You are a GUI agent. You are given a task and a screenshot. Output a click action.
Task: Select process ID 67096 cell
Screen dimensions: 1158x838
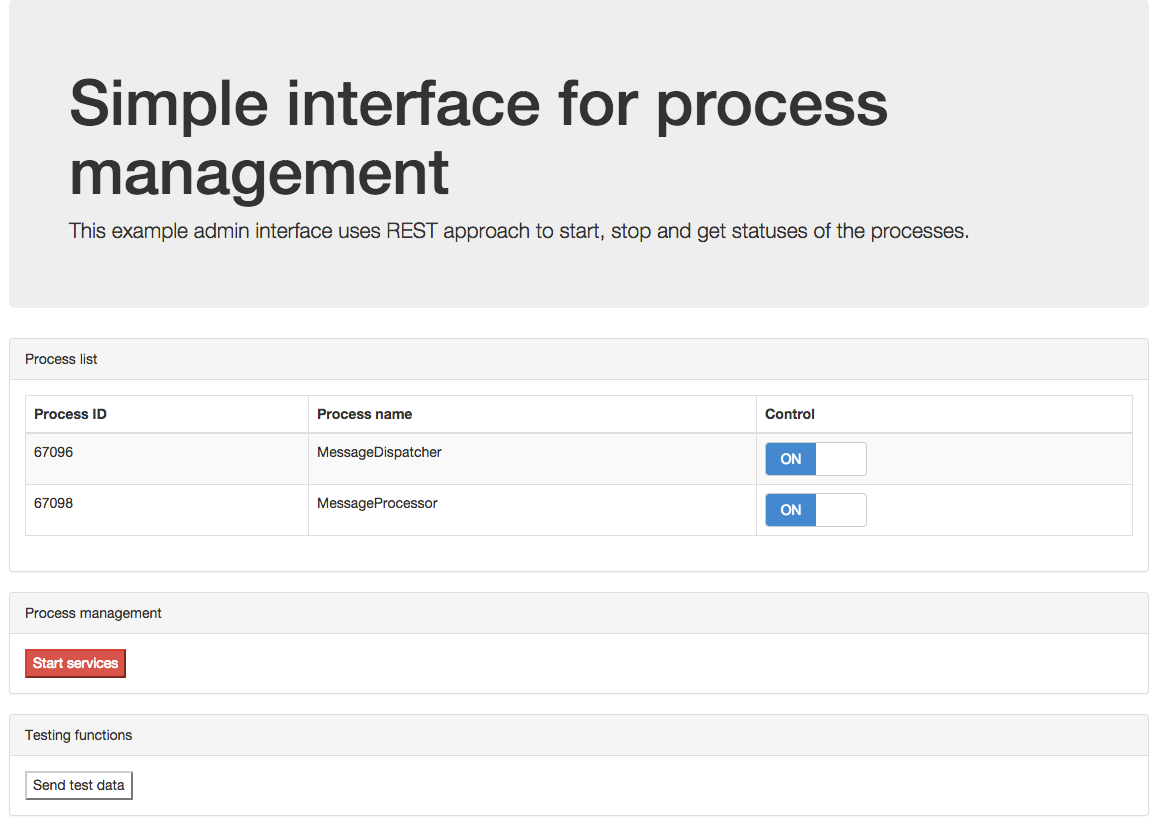54,453
